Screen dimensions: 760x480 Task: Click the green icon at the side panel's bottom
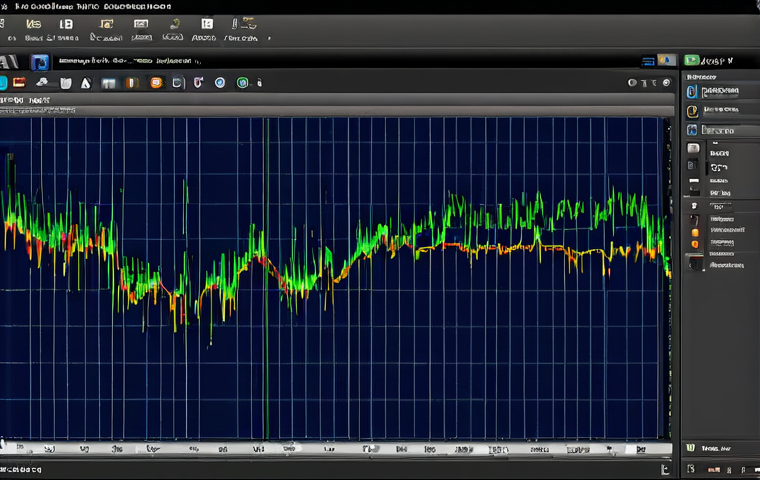pos(691,448)
